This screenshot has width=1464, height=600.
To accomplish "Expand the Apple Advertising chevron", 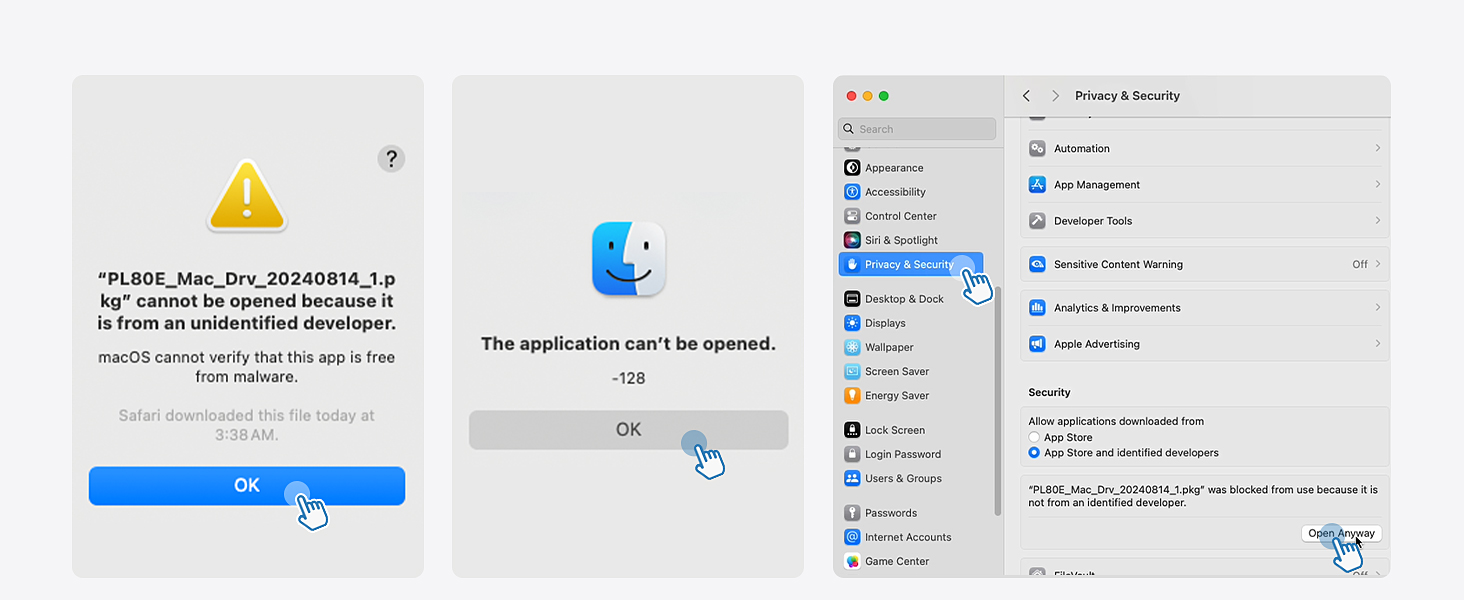I will 1377,344.
